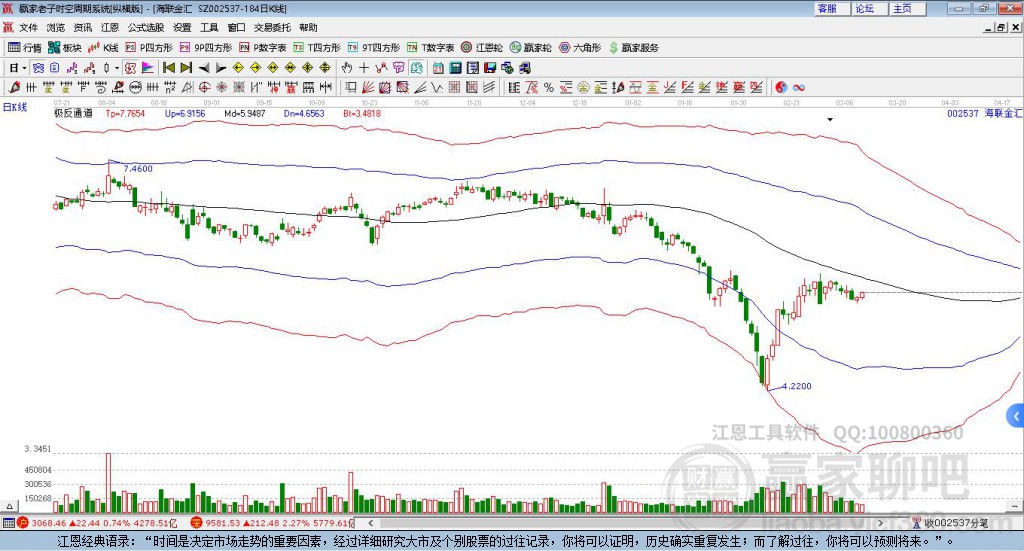Viewport: 1024px width, 551px height.
Task: Click the percent sign tool icon
Action: tap(549, 87)
